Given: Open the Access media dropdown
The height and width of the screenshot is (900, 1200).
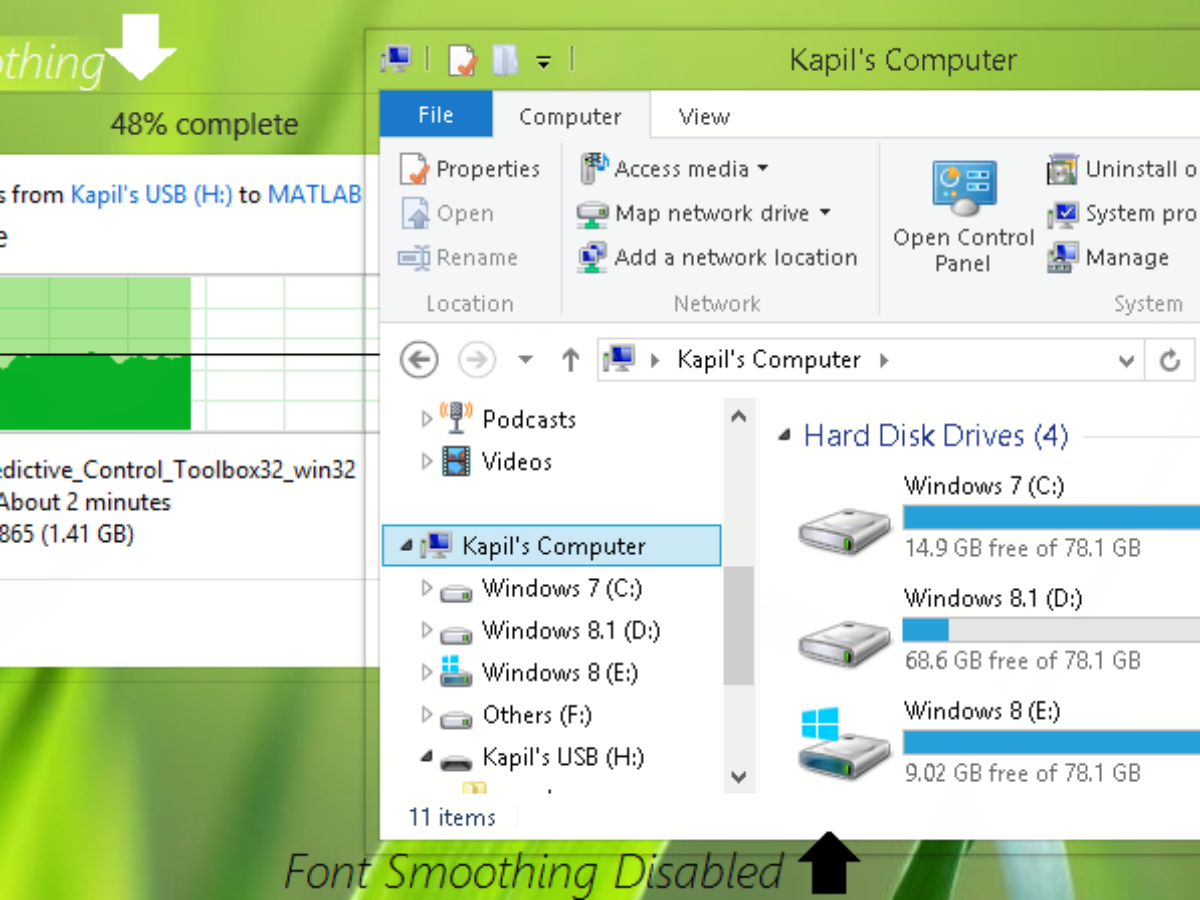Looking at the screenshot, I should tap(675, 169).
